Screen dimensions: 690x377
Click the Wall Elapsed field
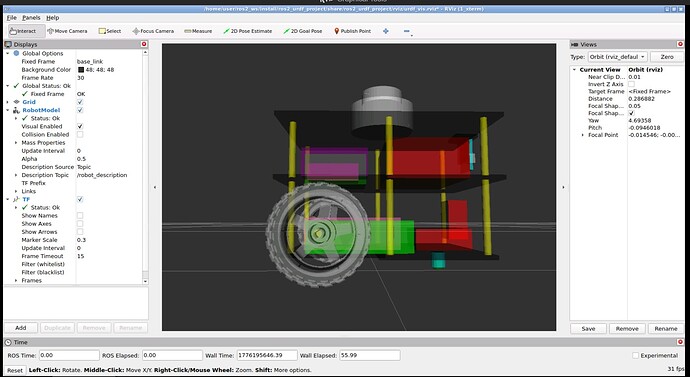[370, 355]
